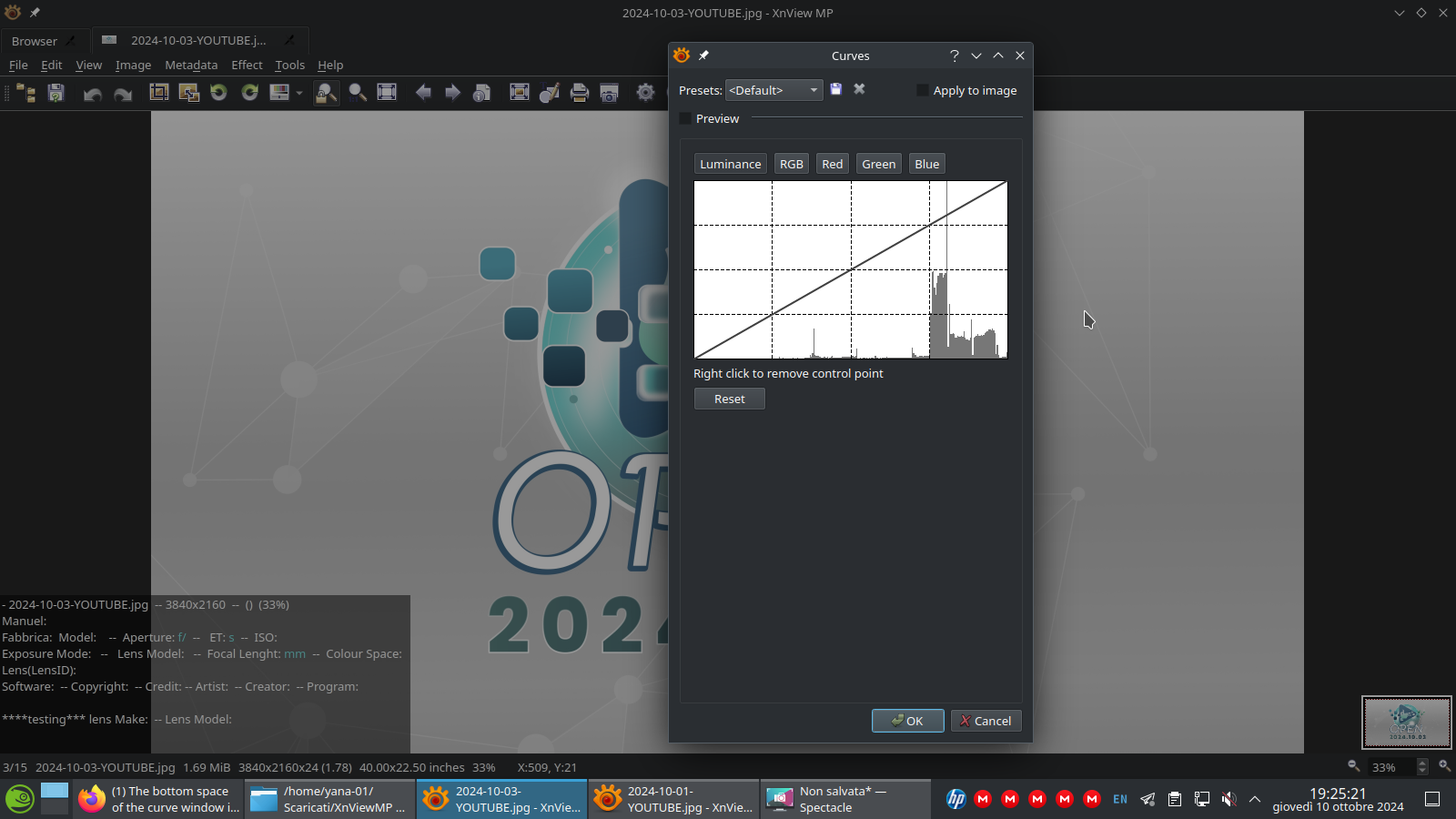The image size is (1456, 819).
Task: Click the Print icon in toolbar
Action: point(579,92)
